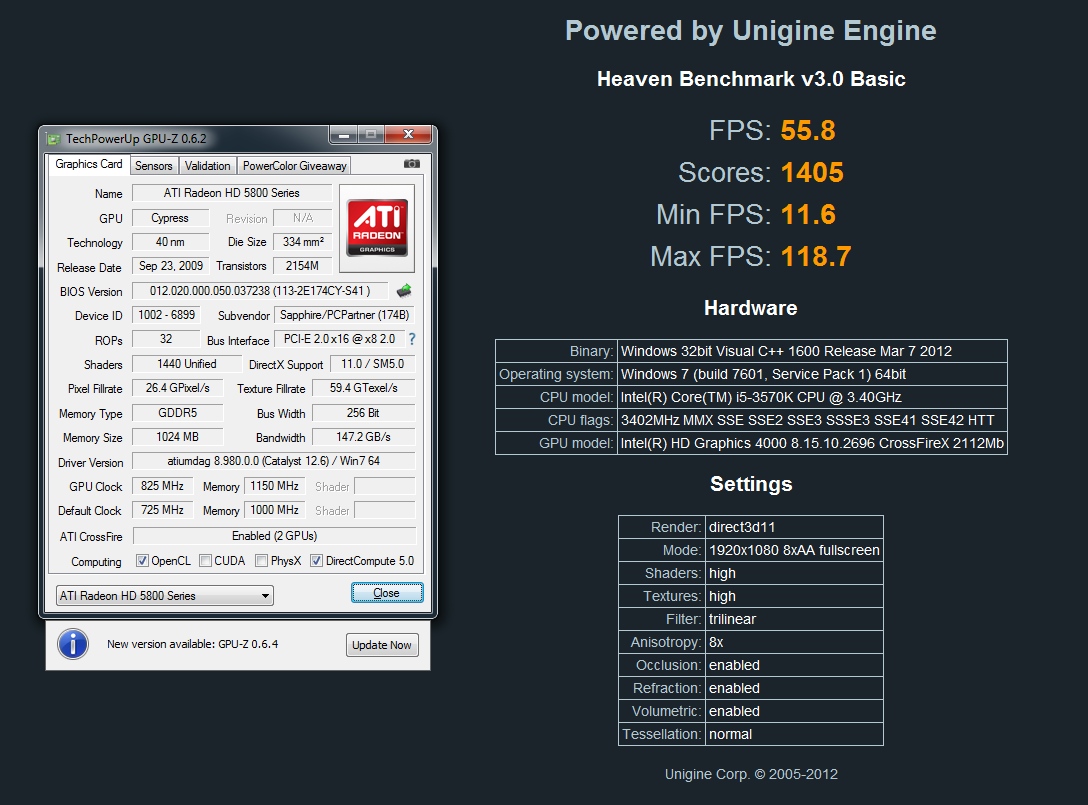Click the camera screenshot icon in GPU-Z
The image size is (1088, 805).
point(411,164)
